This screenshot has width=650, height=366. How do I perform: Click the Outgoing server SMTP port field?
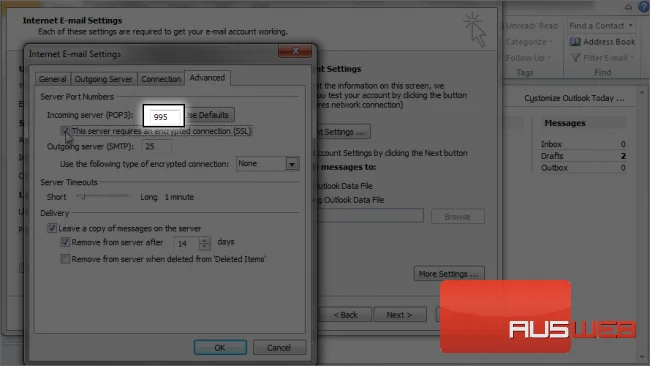[x=156, y=146]
